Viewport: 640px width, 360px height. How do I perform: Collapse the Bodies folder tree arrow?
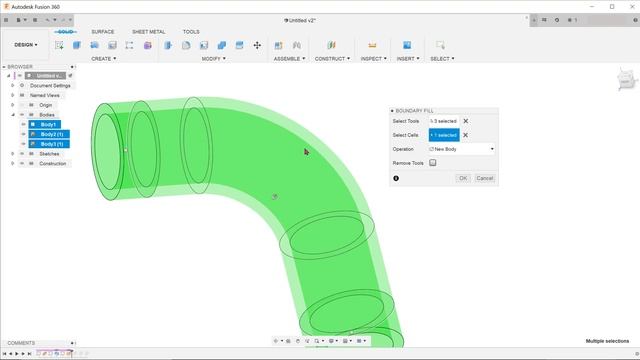pos(13,115)
